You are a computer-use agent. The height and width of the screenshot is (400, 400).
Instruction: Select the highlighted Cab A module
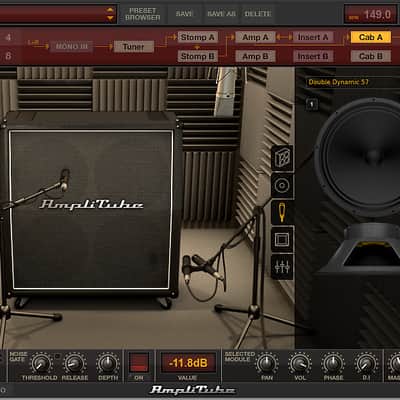(x=371, y=37)
